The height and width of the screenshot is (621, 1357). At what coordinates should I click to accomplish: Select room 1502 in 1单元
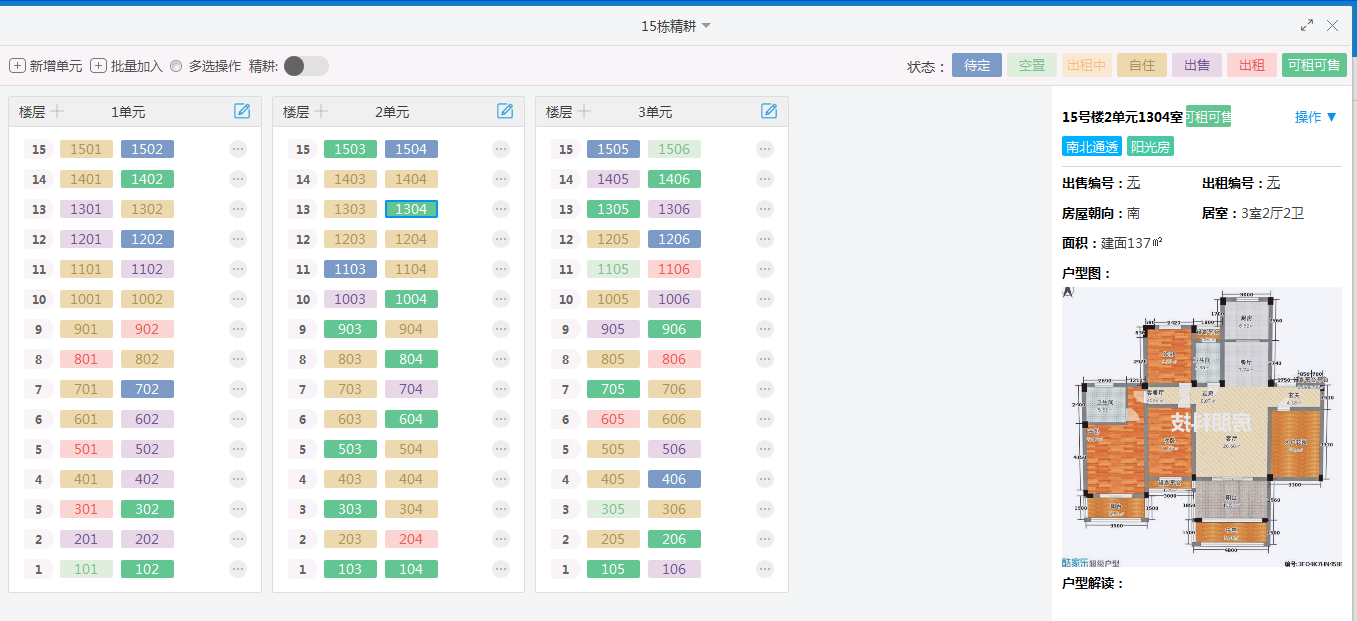tap(147, 149)
